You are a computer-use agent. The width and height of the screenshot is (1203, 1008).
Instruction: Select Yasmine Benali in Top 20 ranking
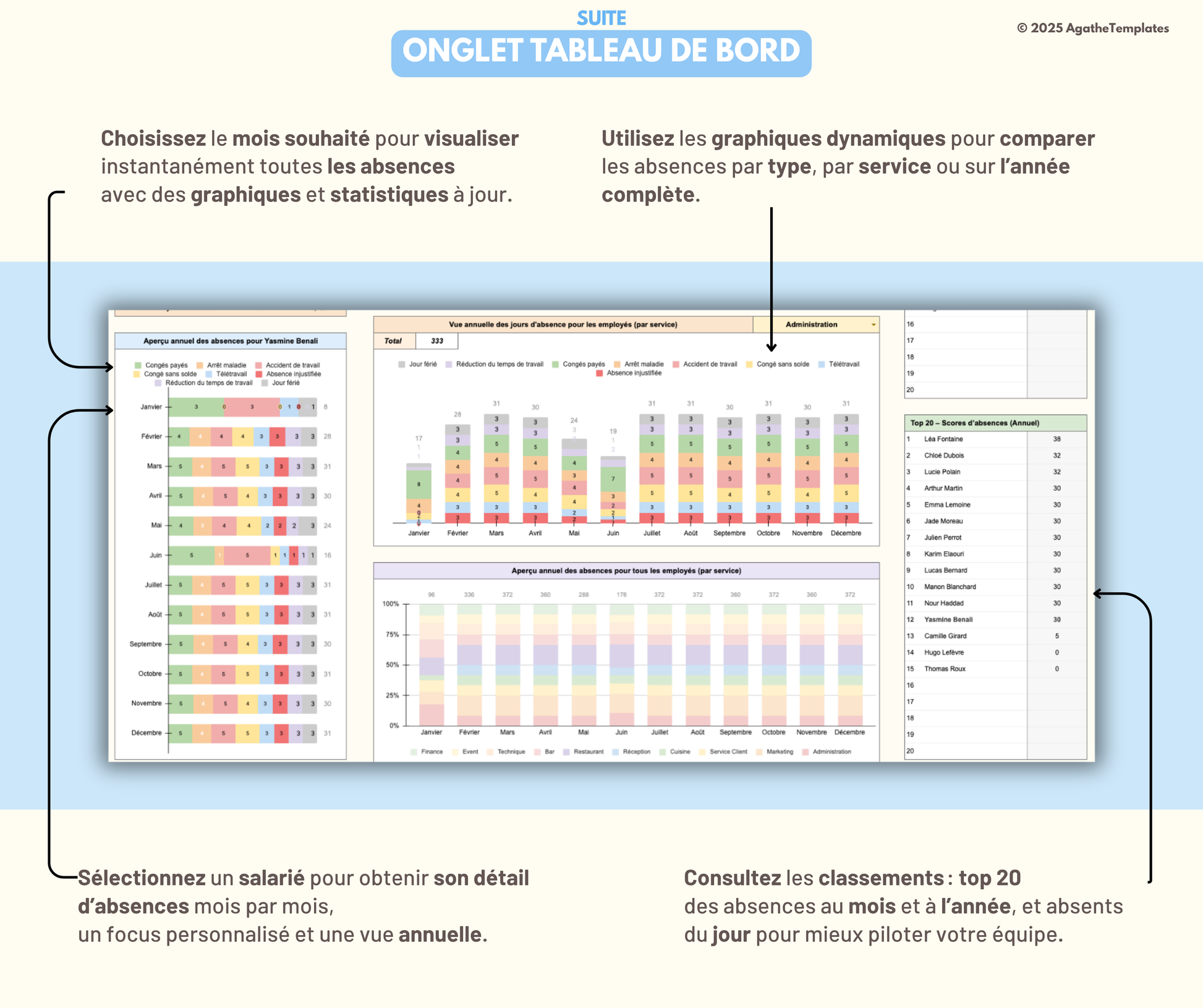(948, 620)
